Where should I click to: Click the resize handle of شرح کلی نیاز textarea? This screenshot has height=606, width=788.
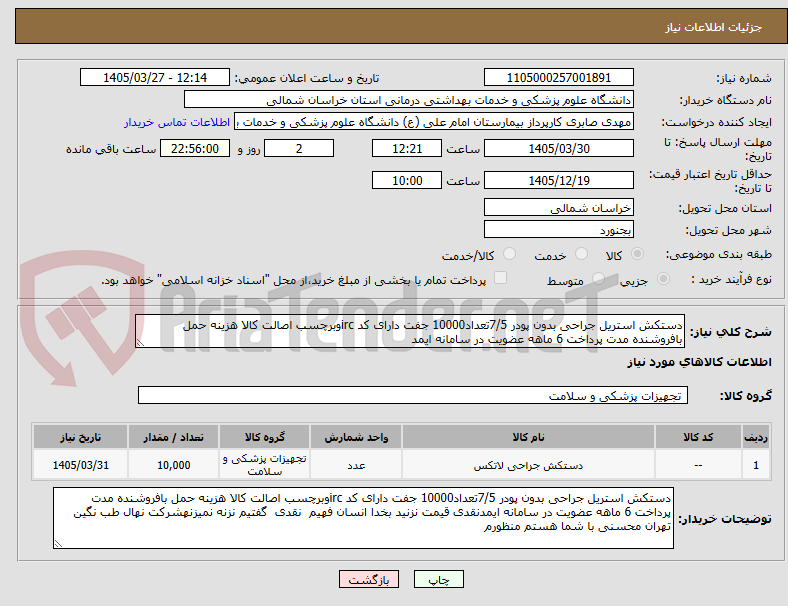140,343
